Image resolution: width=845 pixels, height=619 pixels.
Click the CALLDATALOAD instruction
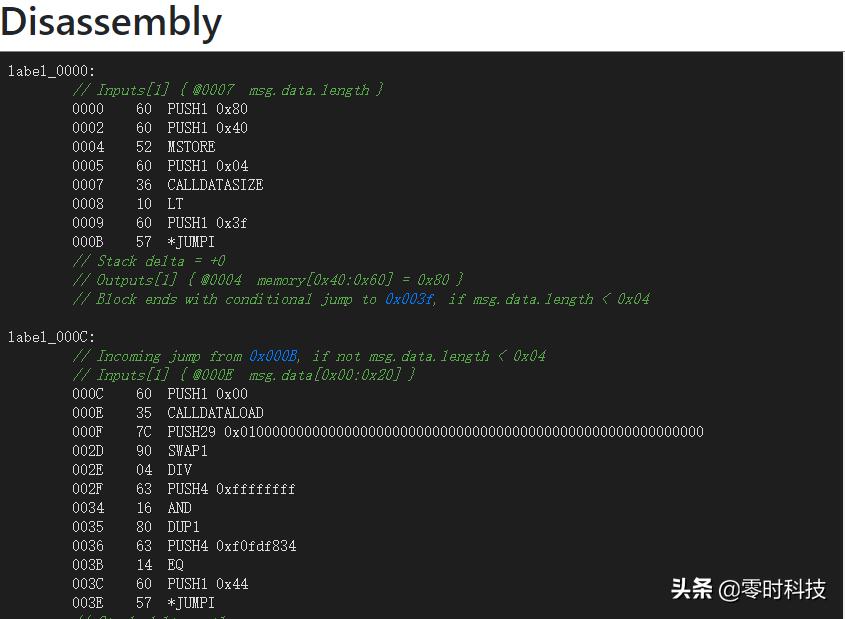point(215,413)
